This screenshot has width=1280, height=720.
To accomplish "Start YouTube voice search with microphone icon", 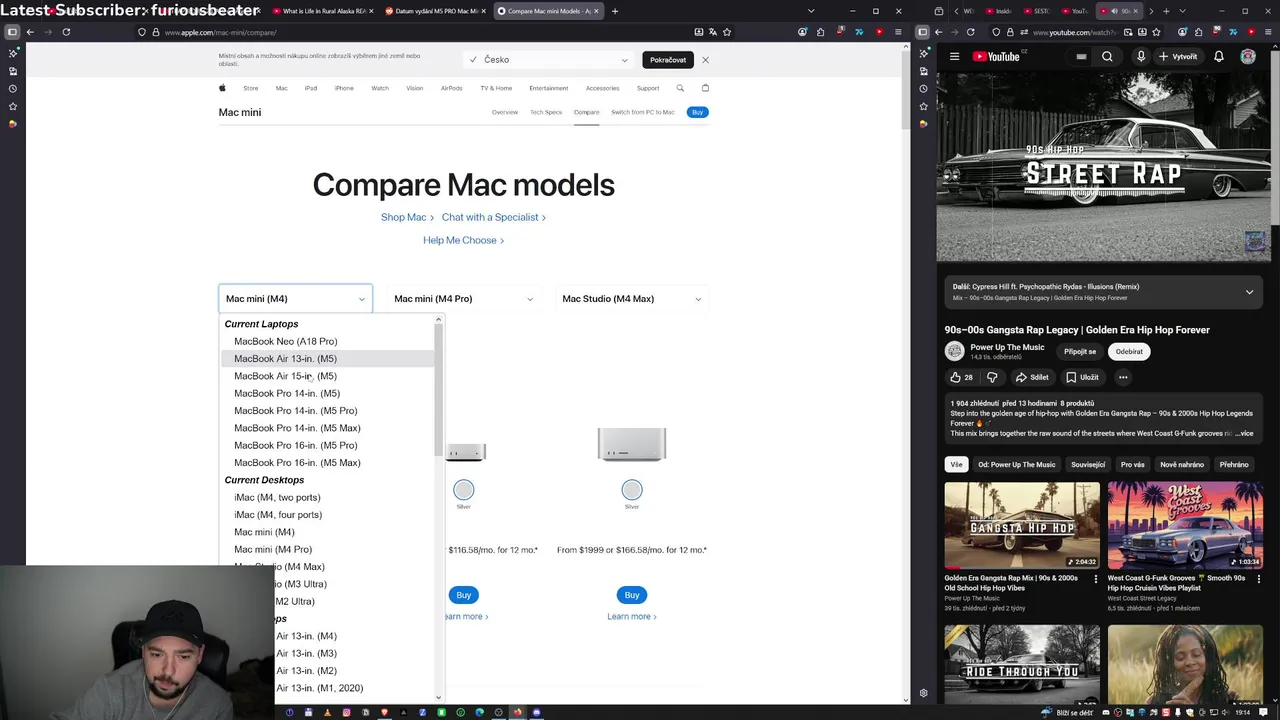I will pyautogui.click(x=1140, y=57).
